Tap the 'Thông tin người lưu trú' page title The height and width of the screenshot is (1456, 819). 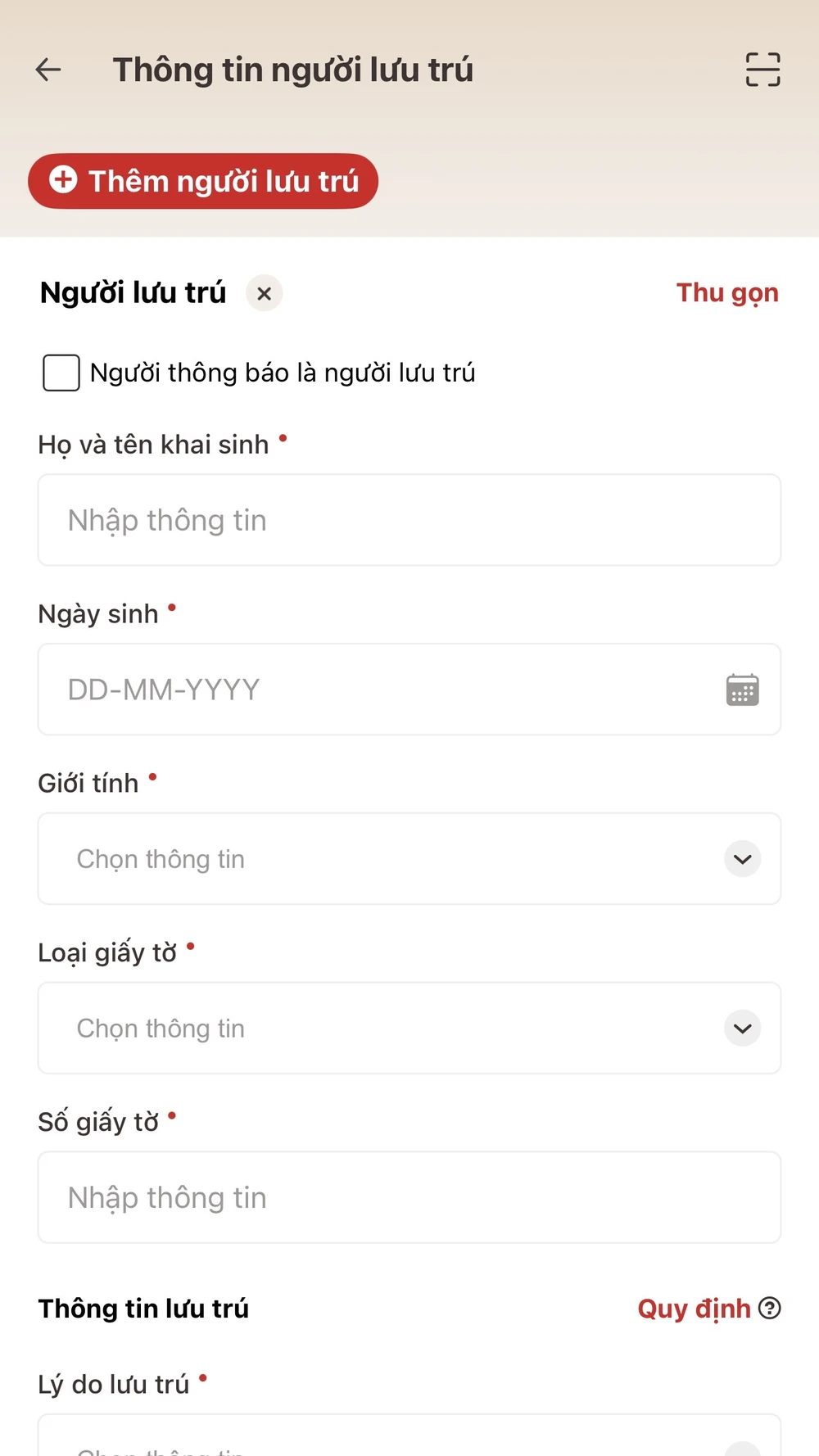coord(292,70)
